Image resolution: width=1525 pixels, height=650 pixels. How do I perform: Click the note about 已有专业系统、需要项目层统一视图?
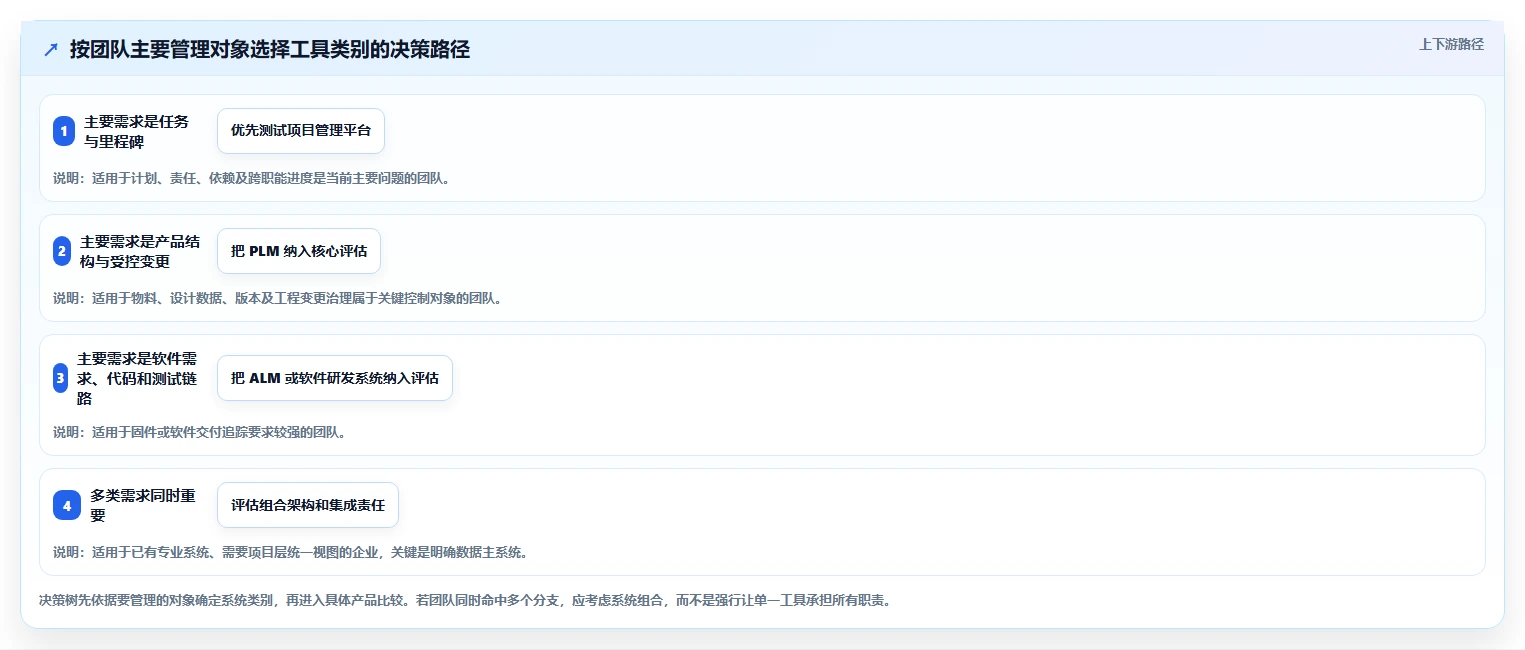[x=290, y=552]
